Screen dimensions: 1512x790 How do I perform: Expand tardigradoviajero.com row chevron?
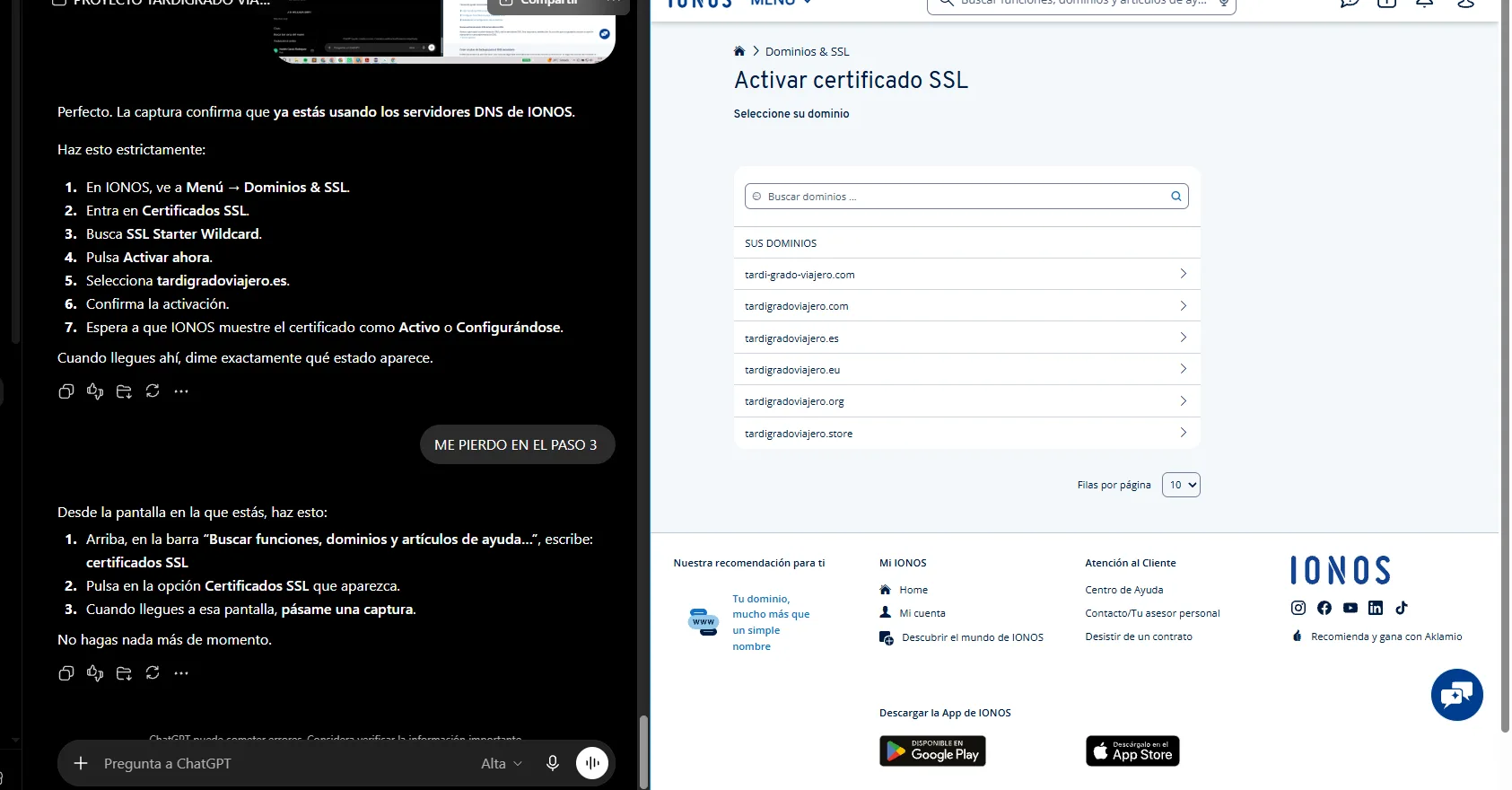(x=1183, y=306)
